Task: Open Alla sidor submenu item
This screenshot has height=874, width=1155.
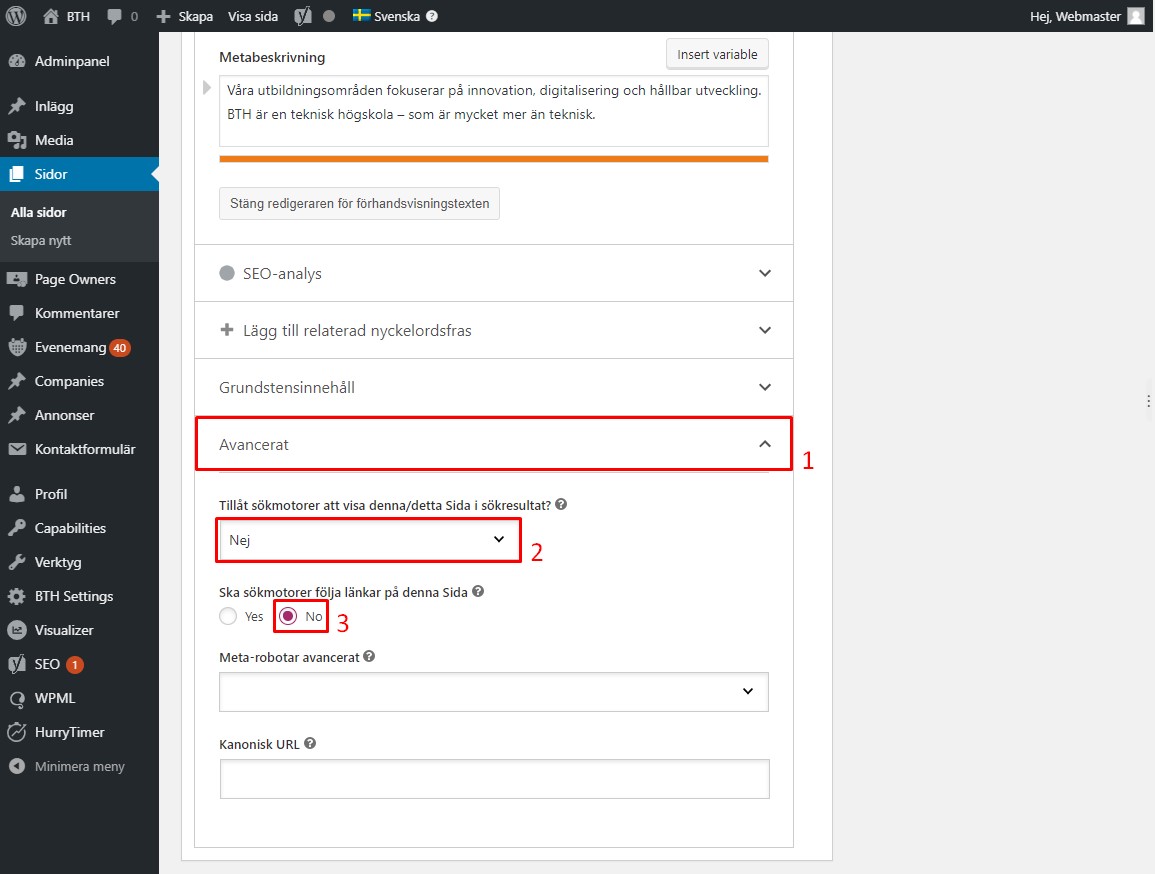Action: [x=38, y=212]
